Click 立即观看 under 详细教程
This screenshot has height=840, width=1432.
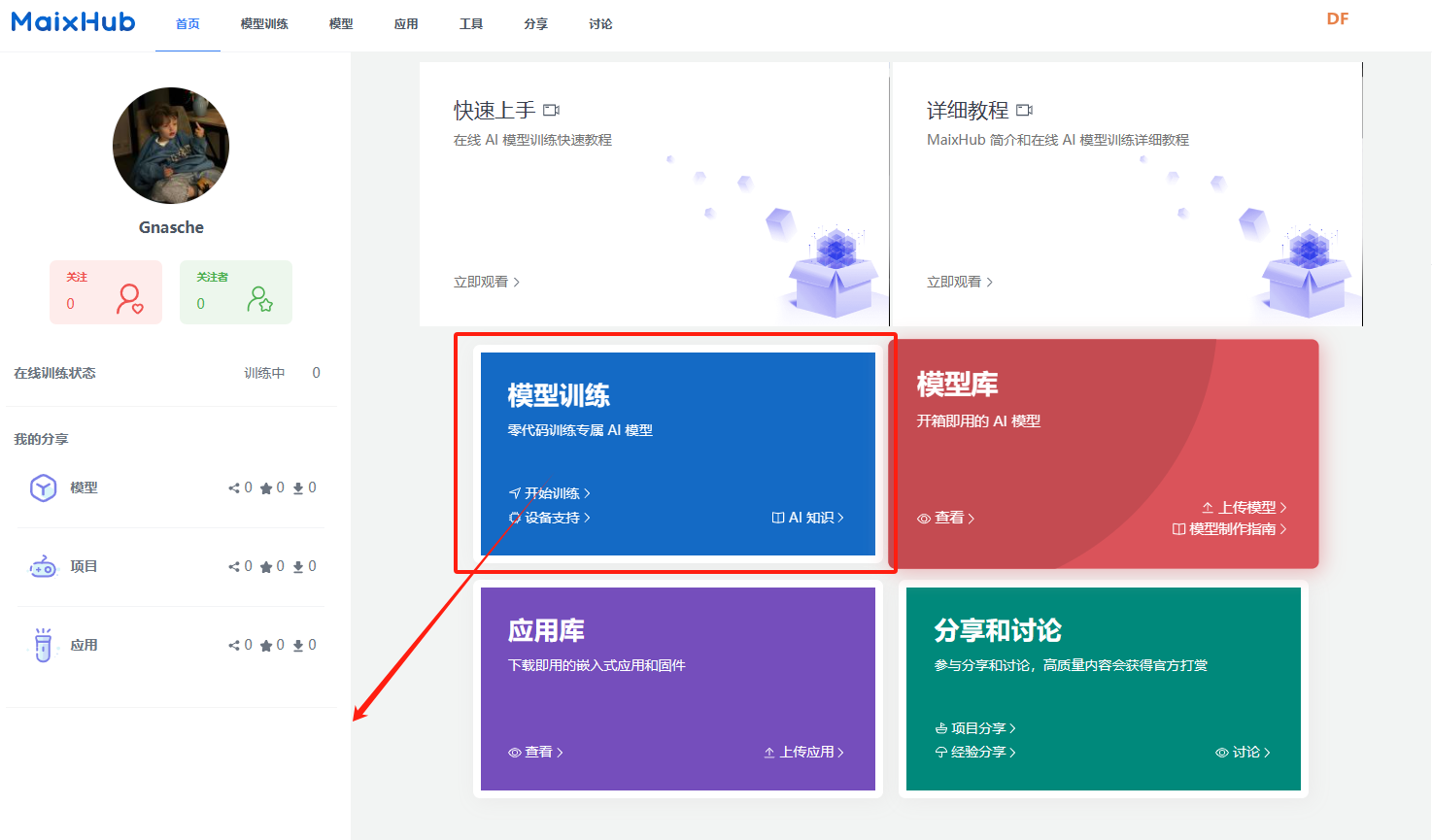[x=960, y=282]
